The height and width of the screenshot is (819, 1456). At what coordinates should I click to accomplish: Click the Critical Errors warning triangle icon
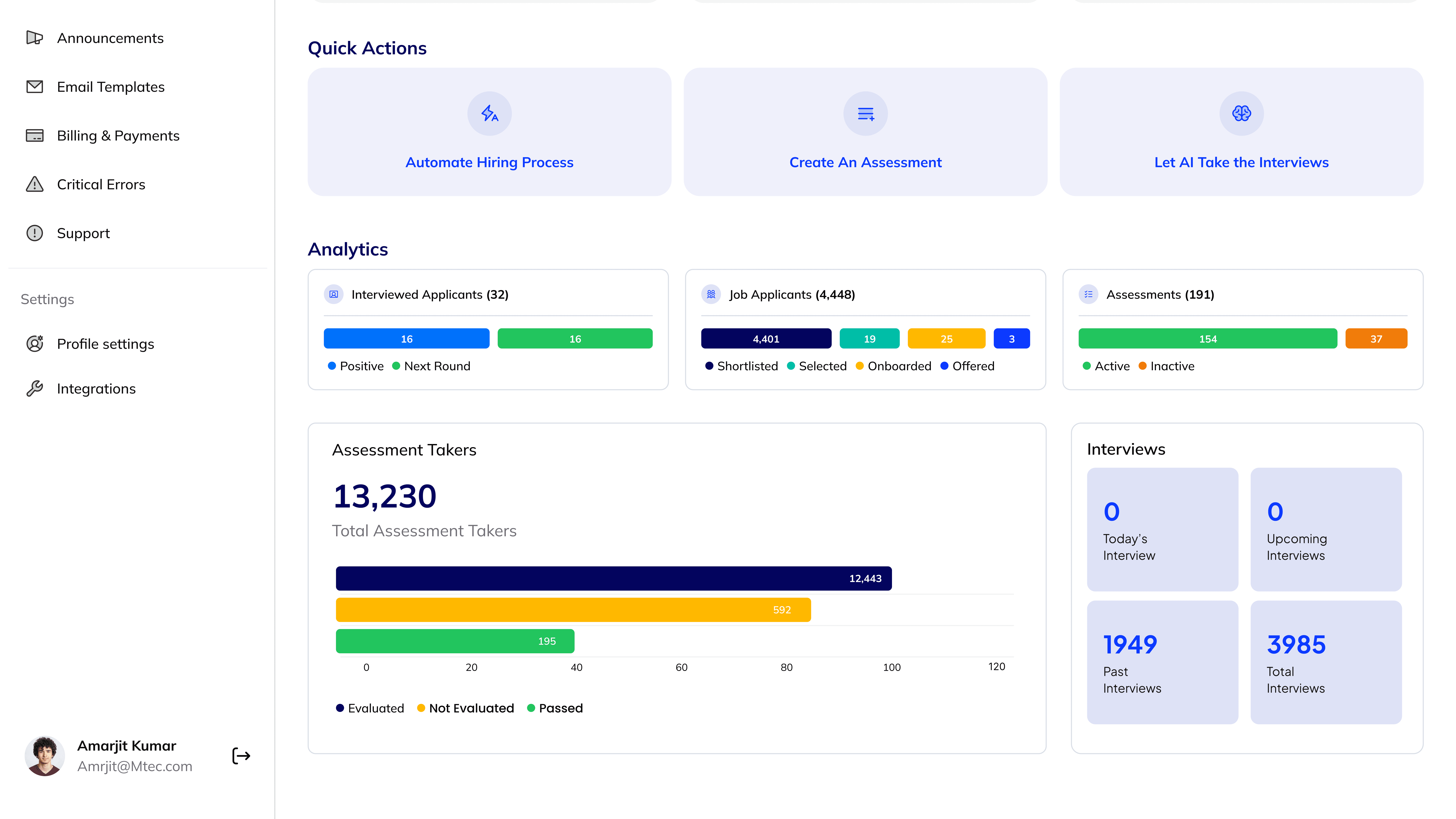coord(35,184)
